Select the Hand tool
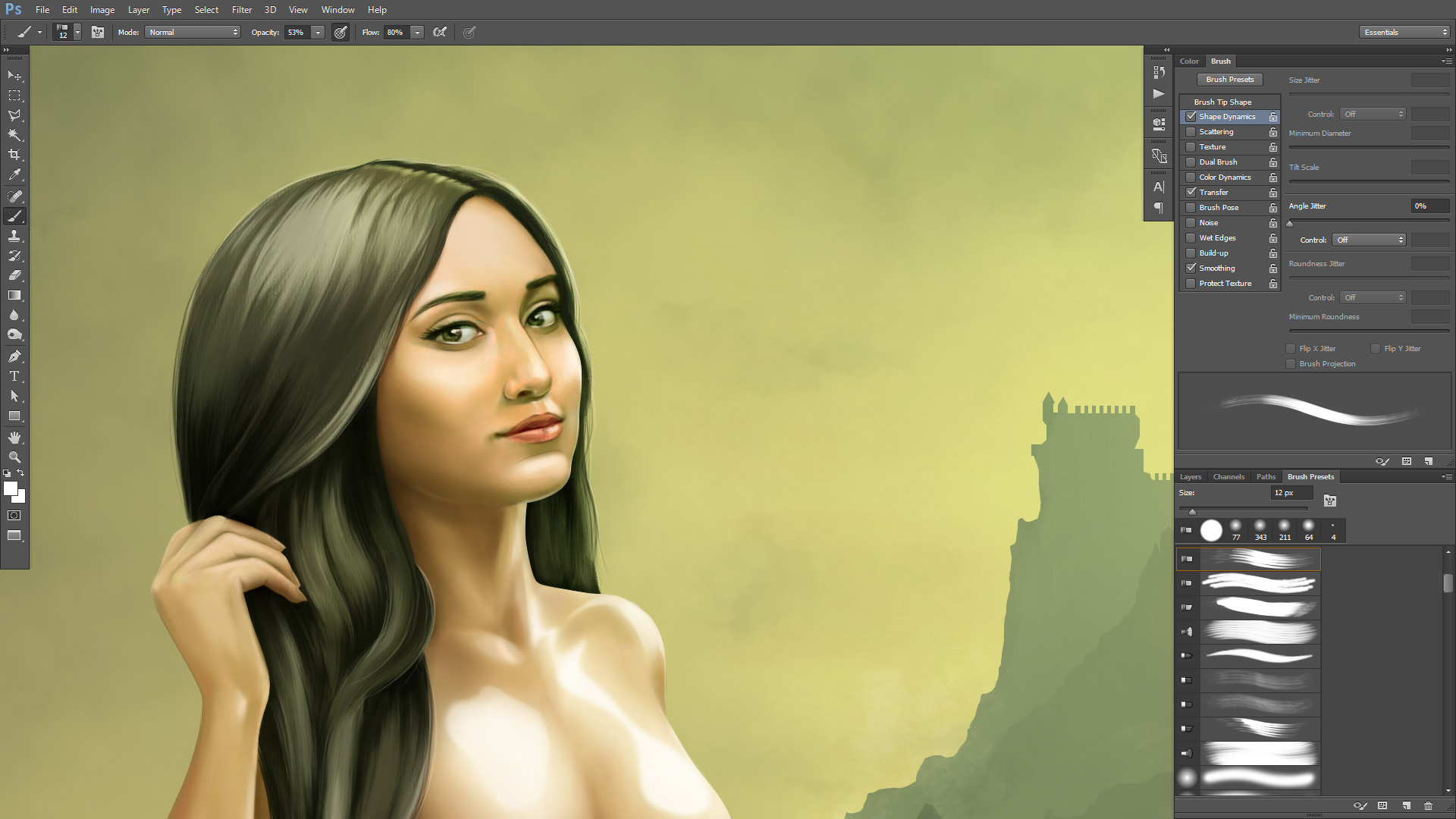This screenshot has width=1456, height=819. coord(14,438)
